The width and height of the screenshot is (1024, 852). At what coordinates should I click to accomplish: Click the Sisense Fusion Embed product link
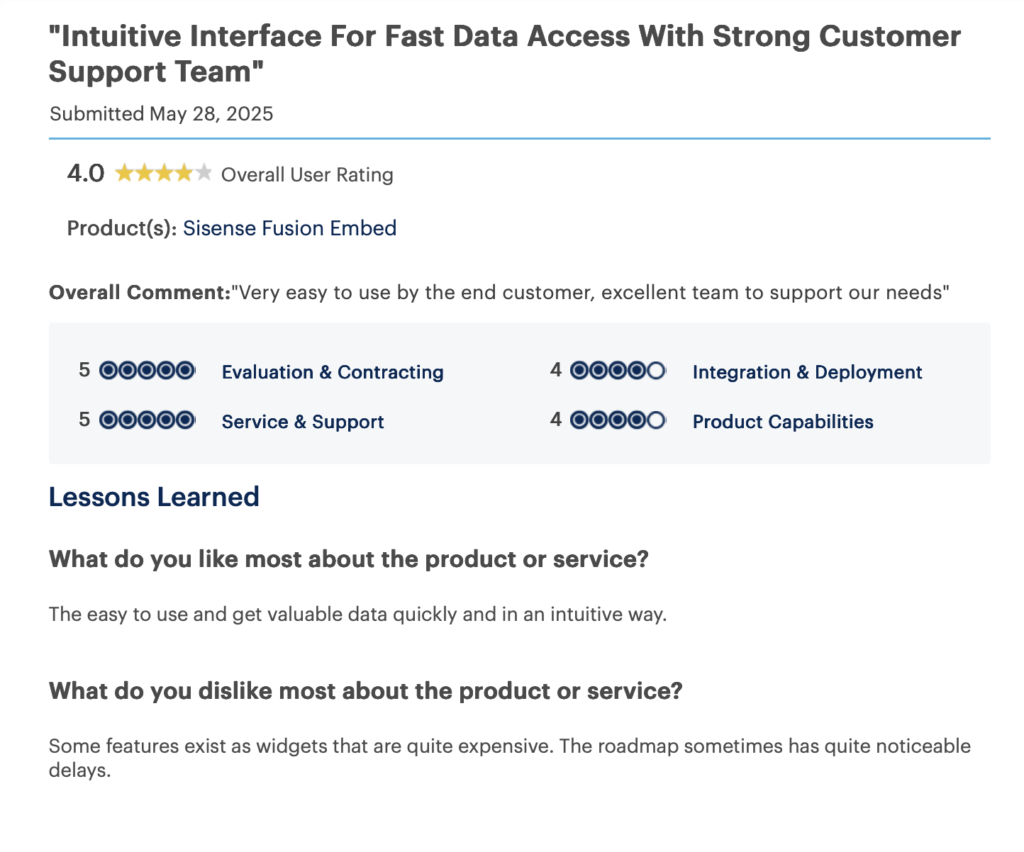tap(289, 228)
